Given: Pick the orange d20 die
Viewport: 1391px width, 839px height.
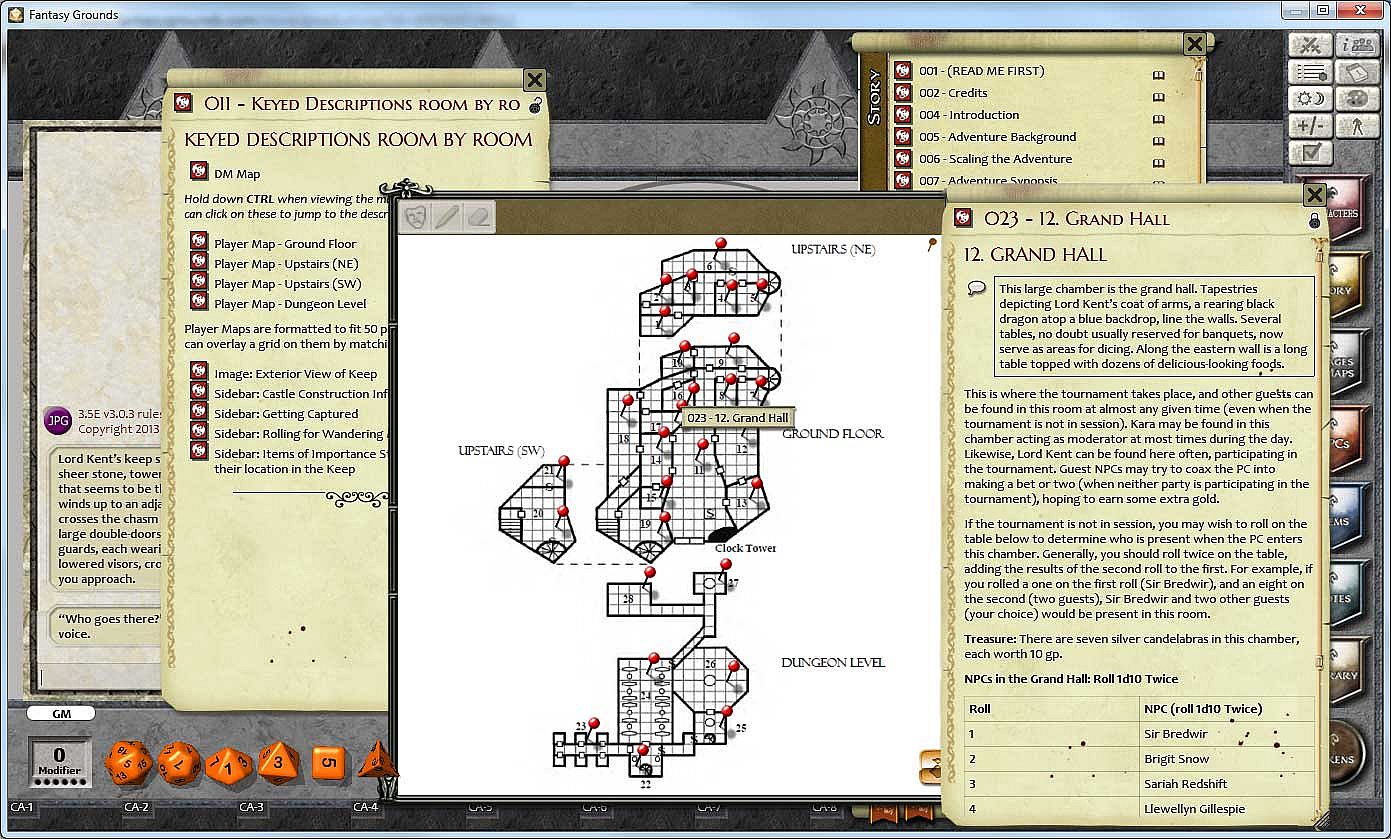Looking at the screenshot, I should (x=127, y=763).
